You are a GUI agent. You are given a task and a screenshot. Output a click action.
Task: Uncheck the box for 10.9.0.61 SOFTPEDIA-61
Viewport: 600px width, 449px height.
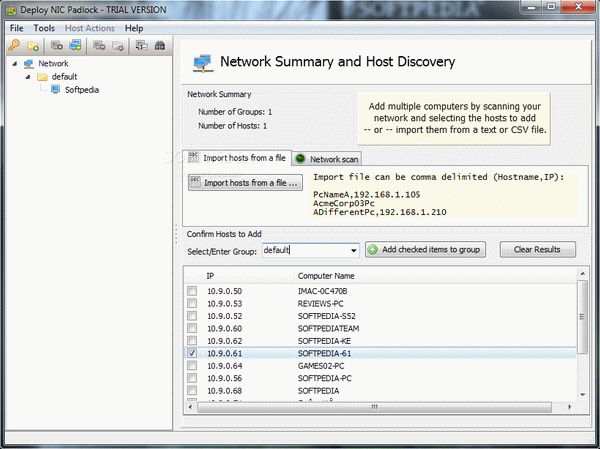tap(192, 353)
